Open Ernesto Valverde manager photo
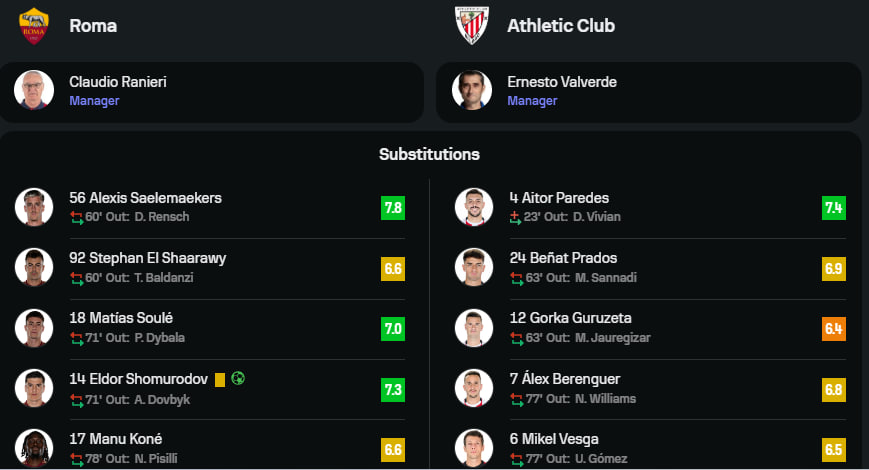 (472, 90)
